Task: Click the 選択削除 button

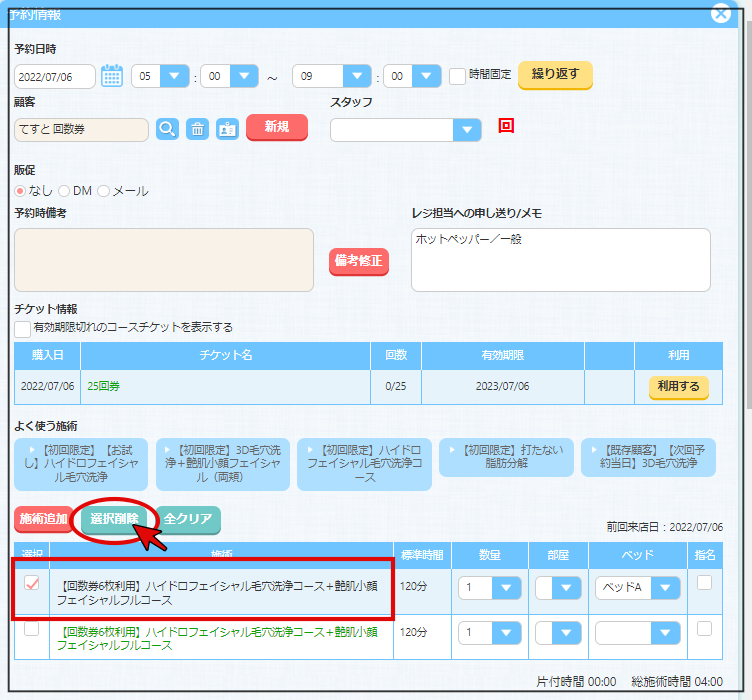Action: coord(115,519)
